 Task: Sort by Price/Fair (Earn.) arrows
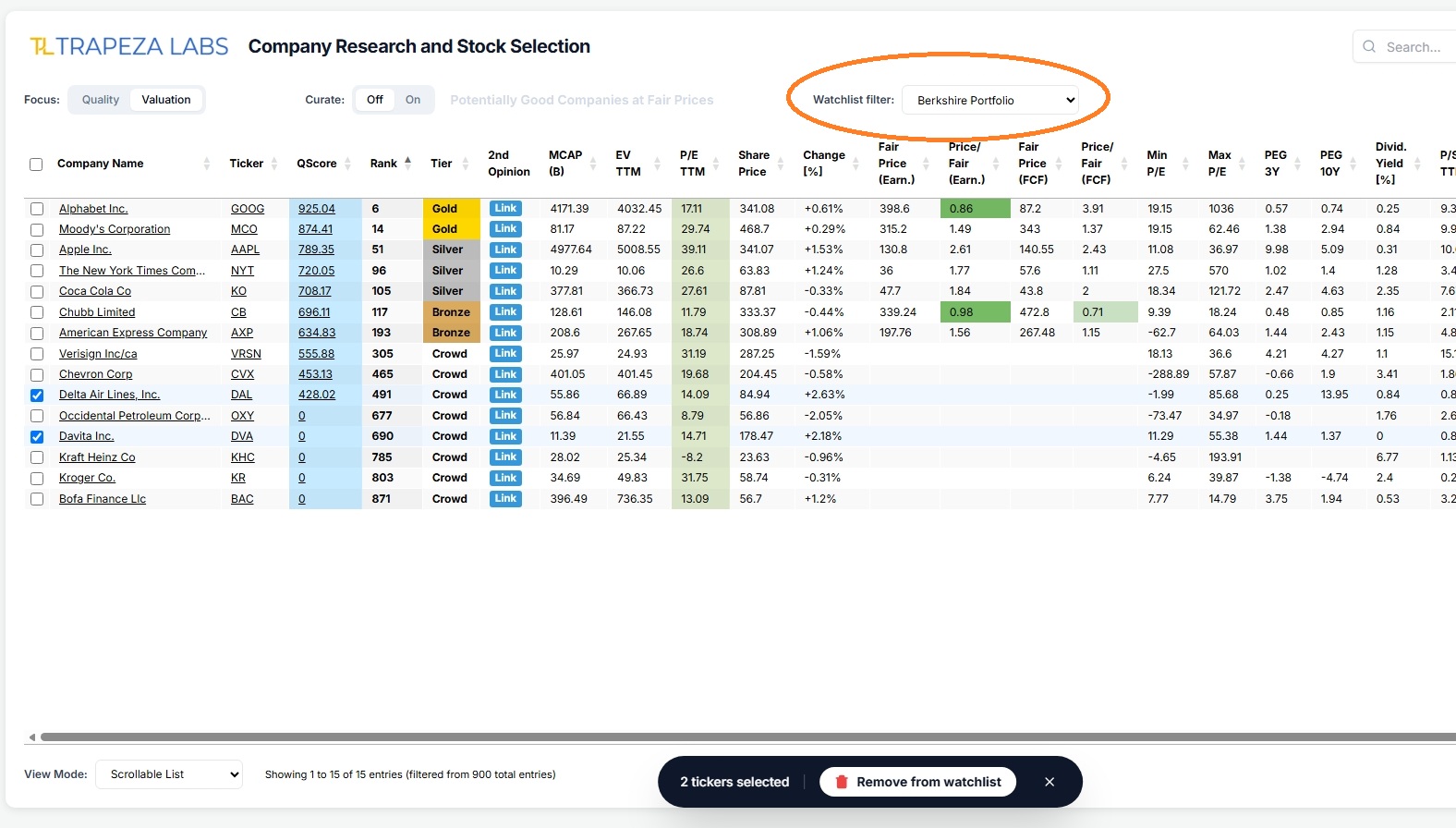point(996,164)
